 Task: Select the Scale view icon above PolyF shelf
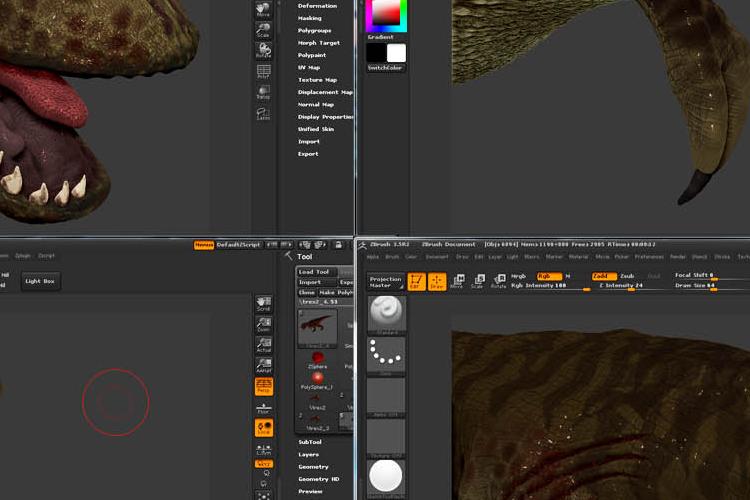pyautogui.click(x=263, y=30)
